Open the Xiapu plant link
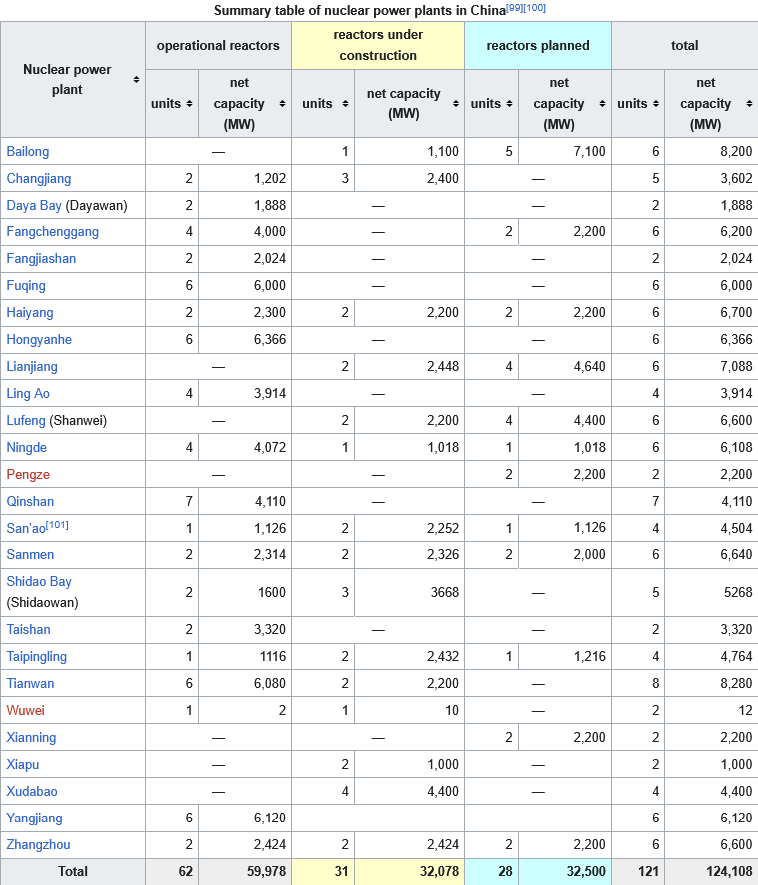The width and height of the screenshot is (758, 885). point(23,764)
